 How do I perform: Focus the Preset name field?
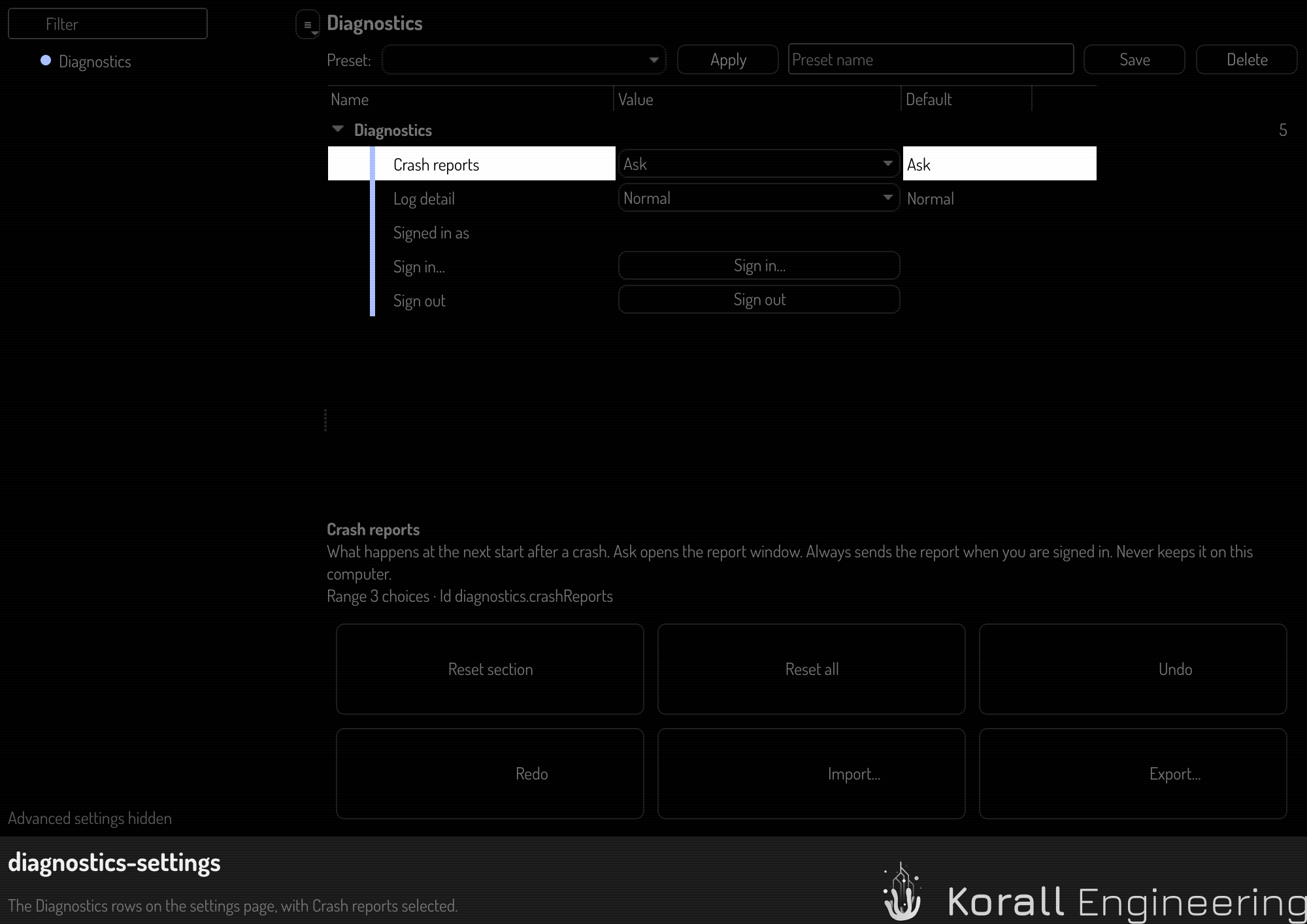point(931,59)
